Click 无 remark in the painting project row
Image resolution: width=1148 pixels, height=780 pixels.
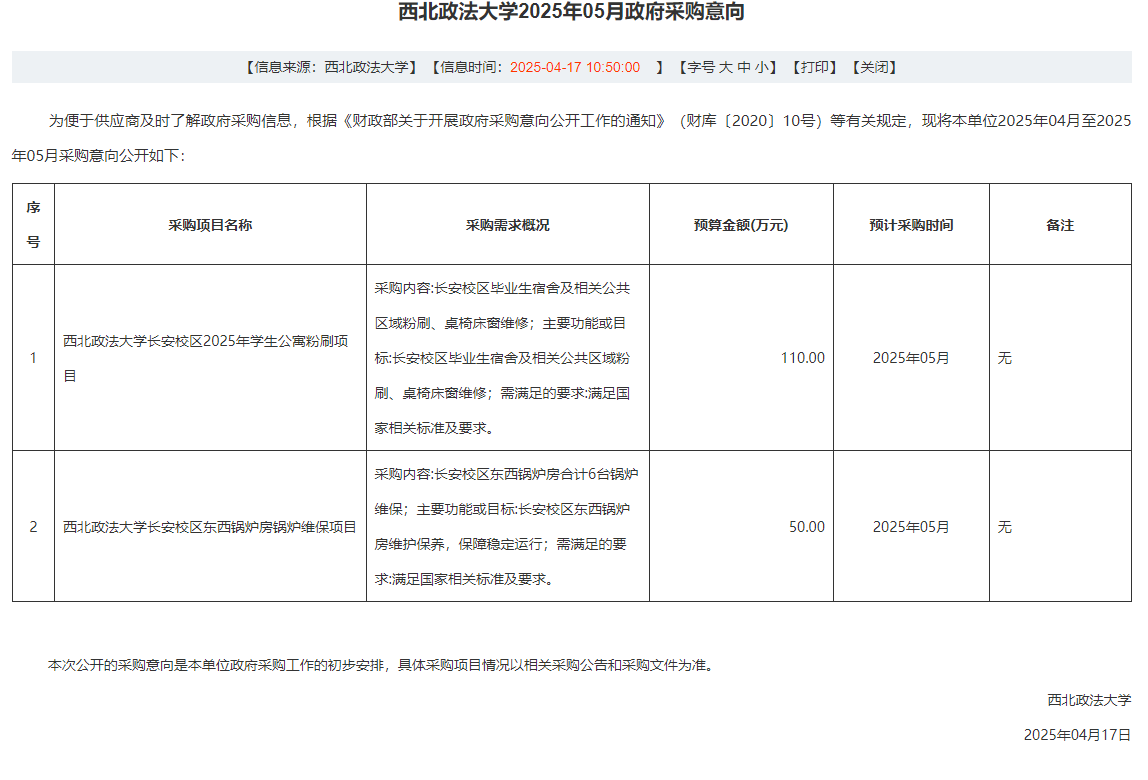tap(1004, 358)
